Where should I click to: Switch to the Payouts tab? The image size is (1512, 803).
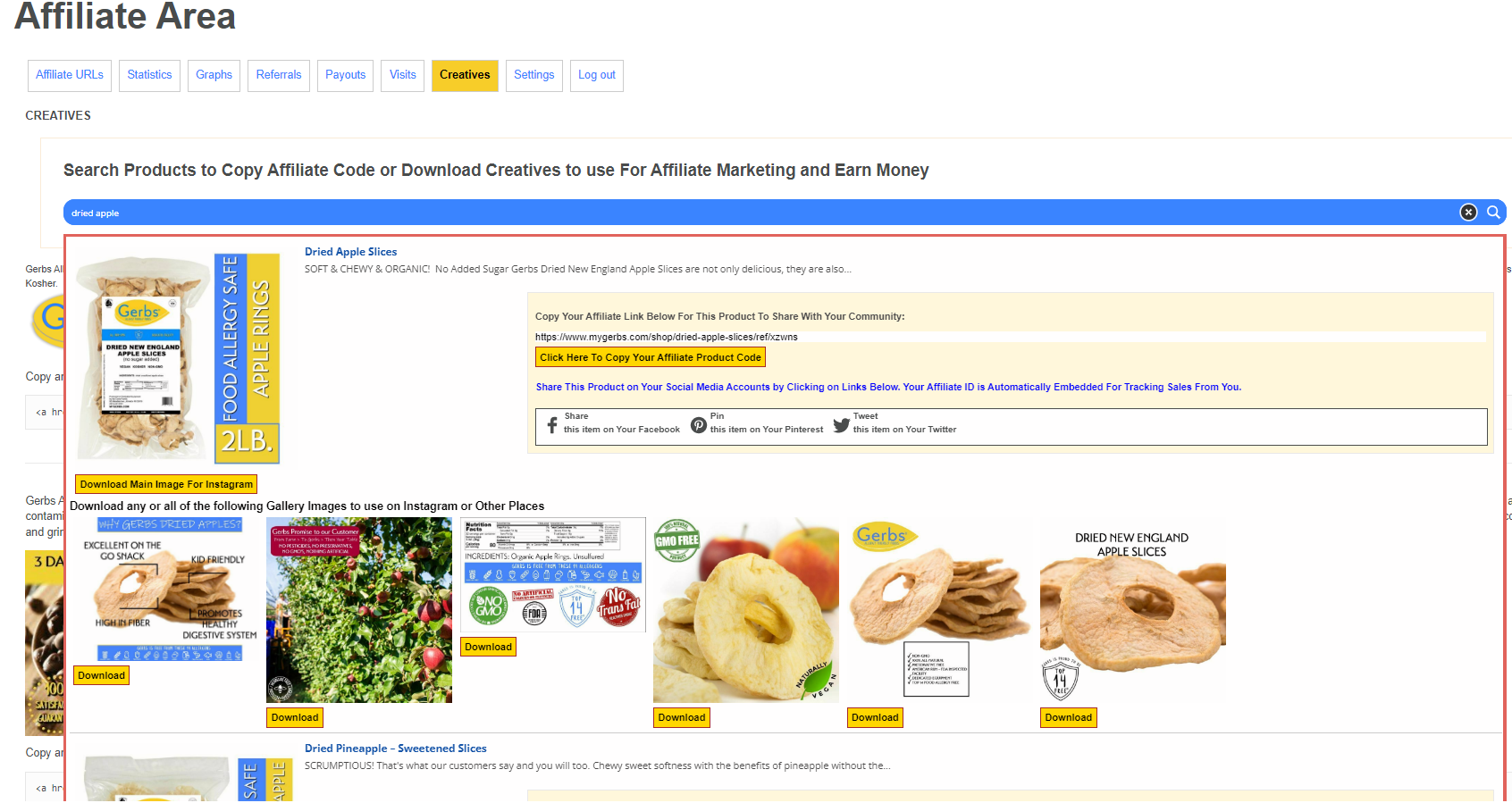click(x=345, y=75)
